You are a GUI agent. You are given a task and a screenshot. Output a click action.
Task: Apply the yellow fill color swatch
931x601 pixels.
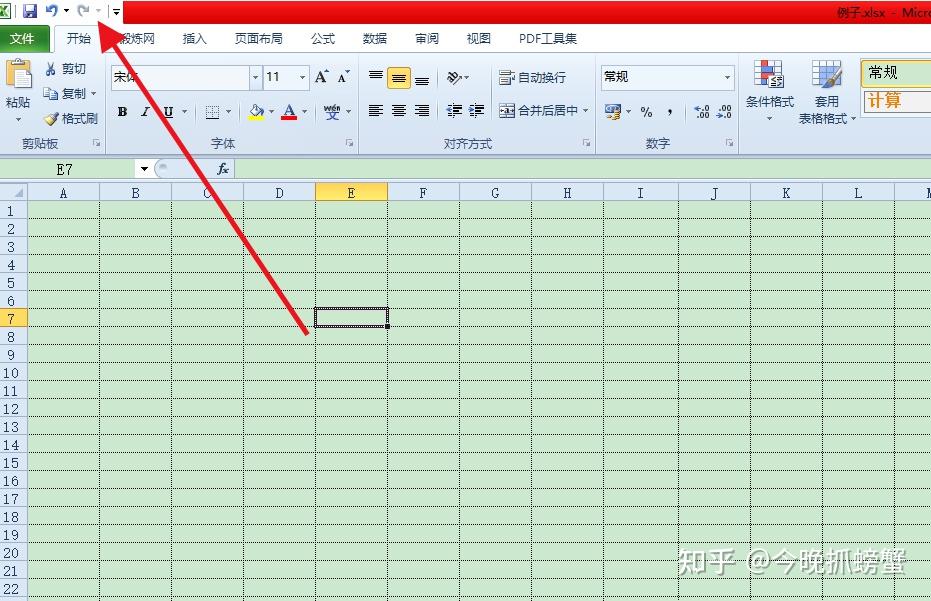coord(256,111)
